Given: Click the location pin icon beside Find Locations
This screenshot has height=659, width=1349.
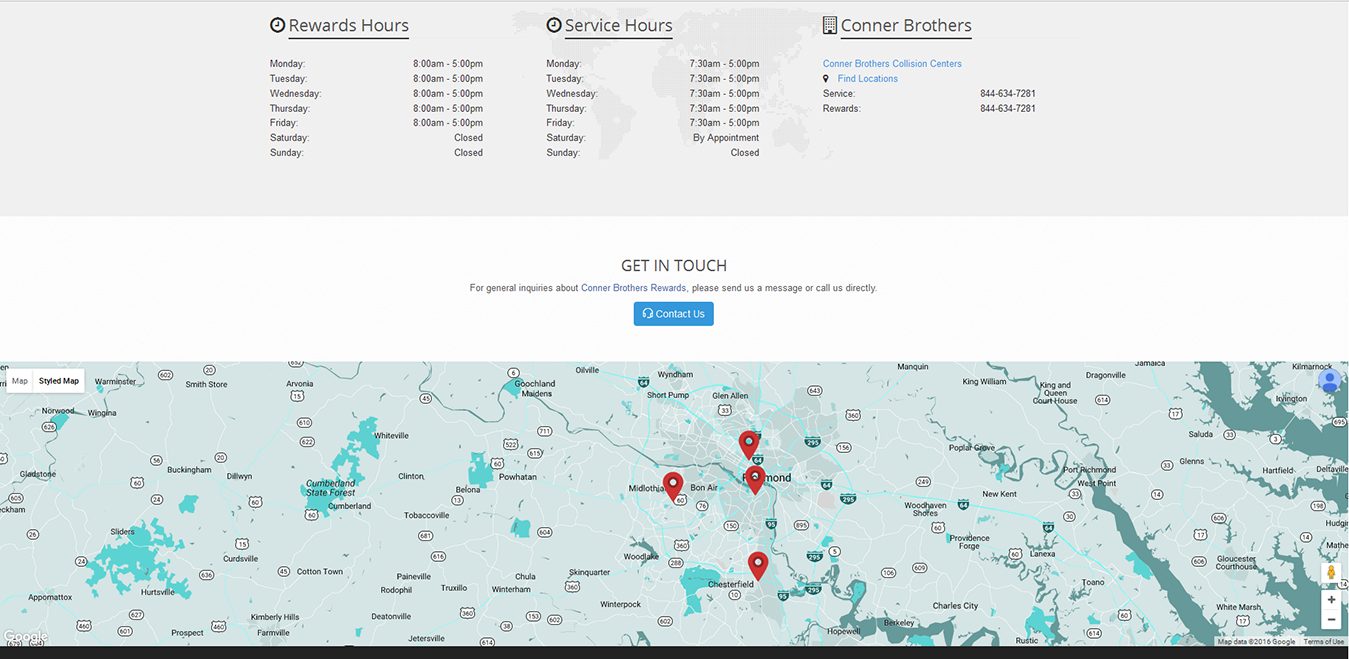Looking at the screenshot, I should (826, 78).
